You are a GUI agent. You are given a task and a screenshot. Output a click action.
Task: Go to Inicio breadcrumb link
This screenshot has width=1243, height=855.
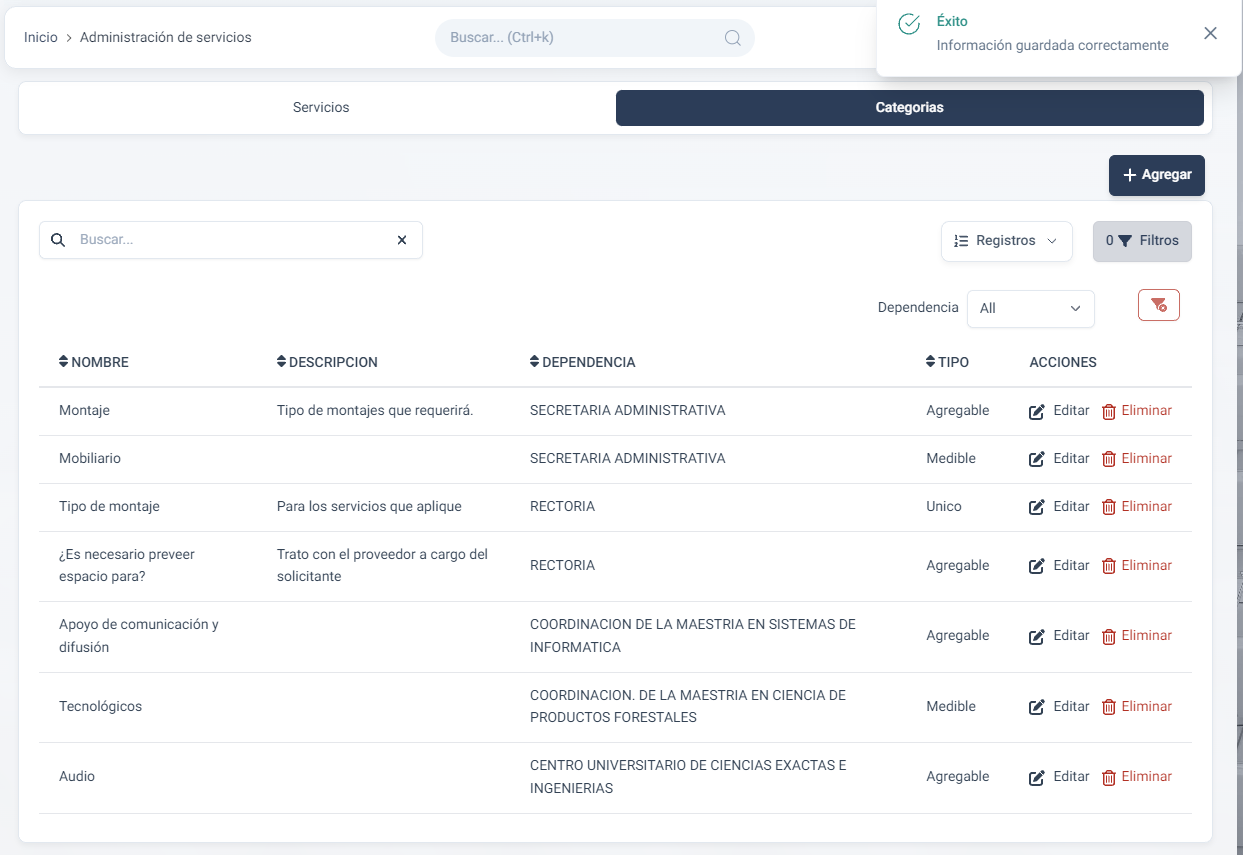tap(41, 38)
